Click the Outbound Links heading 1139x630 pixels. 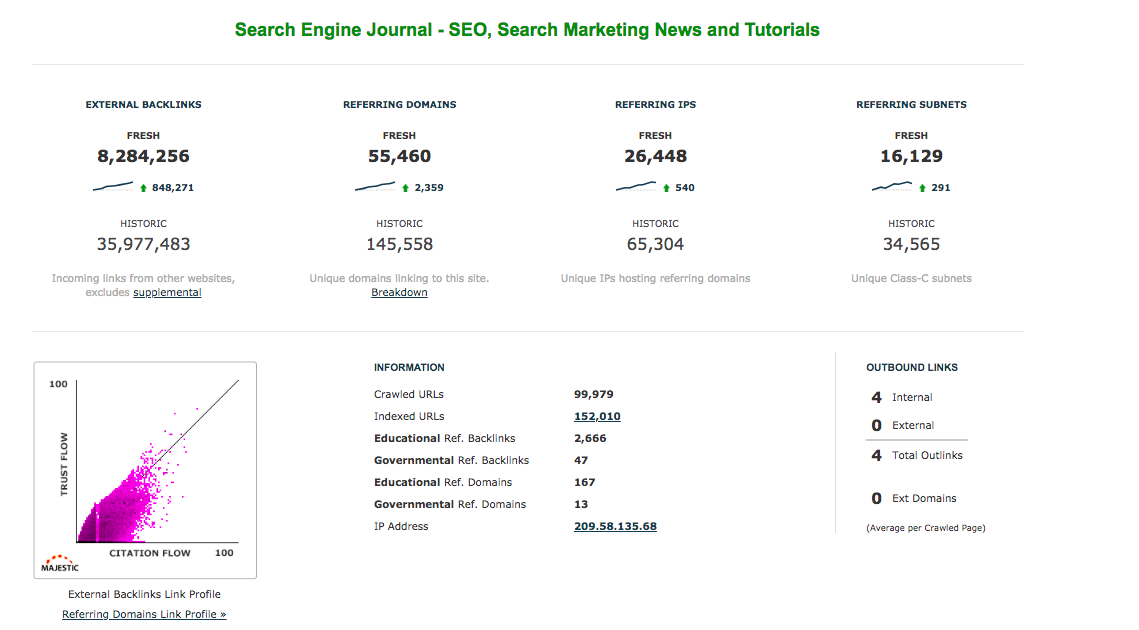coord(912,368)
